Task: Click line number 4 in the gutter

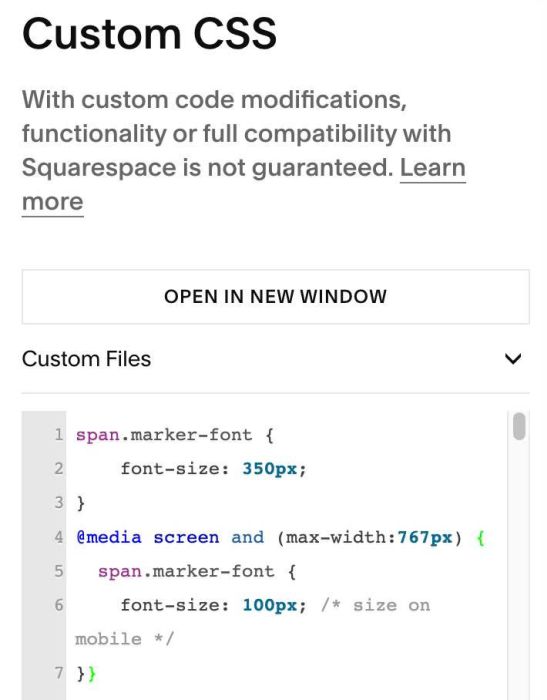Action: 59,537
